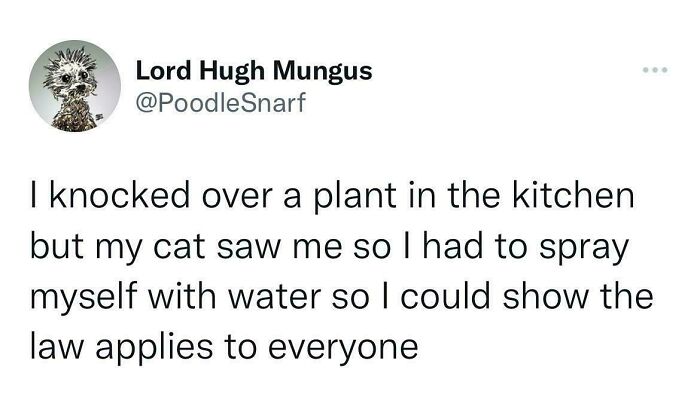Click the word "plant" in the tweet
This screenshot has width=700, height=410.
[x=355, y=197]
